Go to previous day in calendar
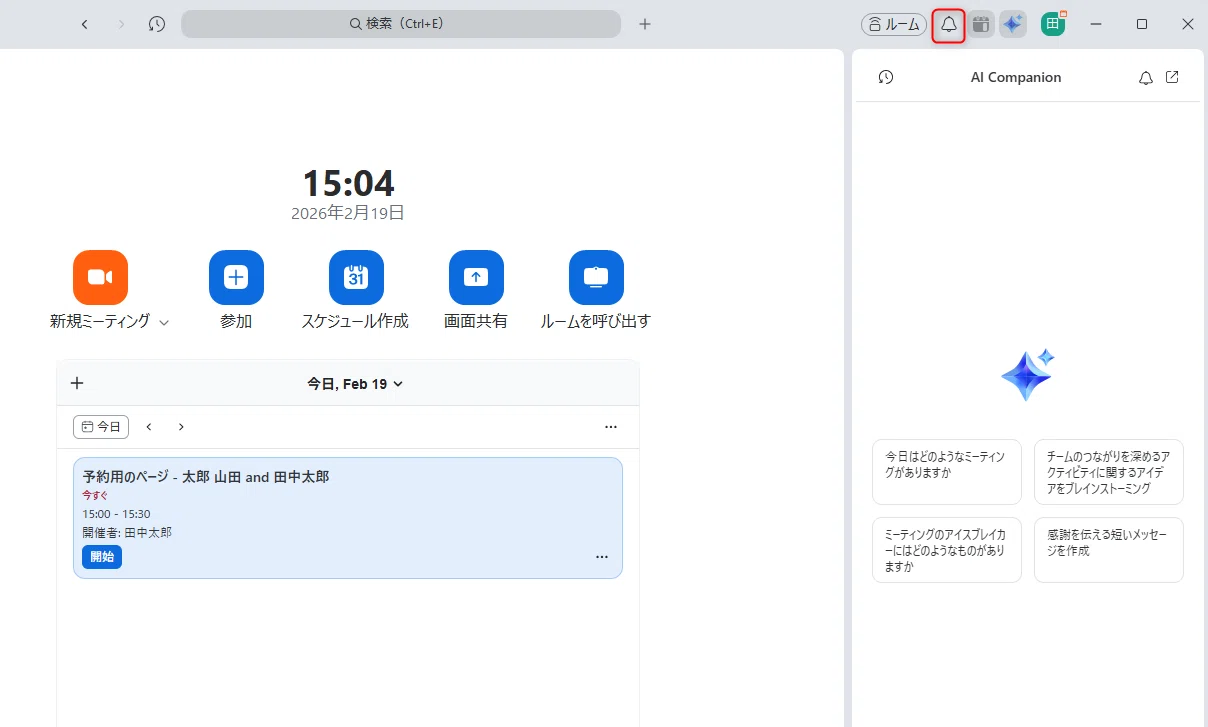This screenshot has width=1208, height=727. click(x=149, y=427)
